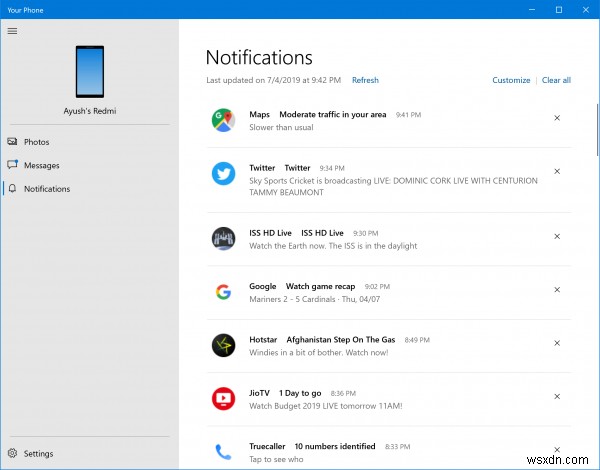Click the Hotstar app icon
Screen dimensions: 600x470
click(223, 345)
